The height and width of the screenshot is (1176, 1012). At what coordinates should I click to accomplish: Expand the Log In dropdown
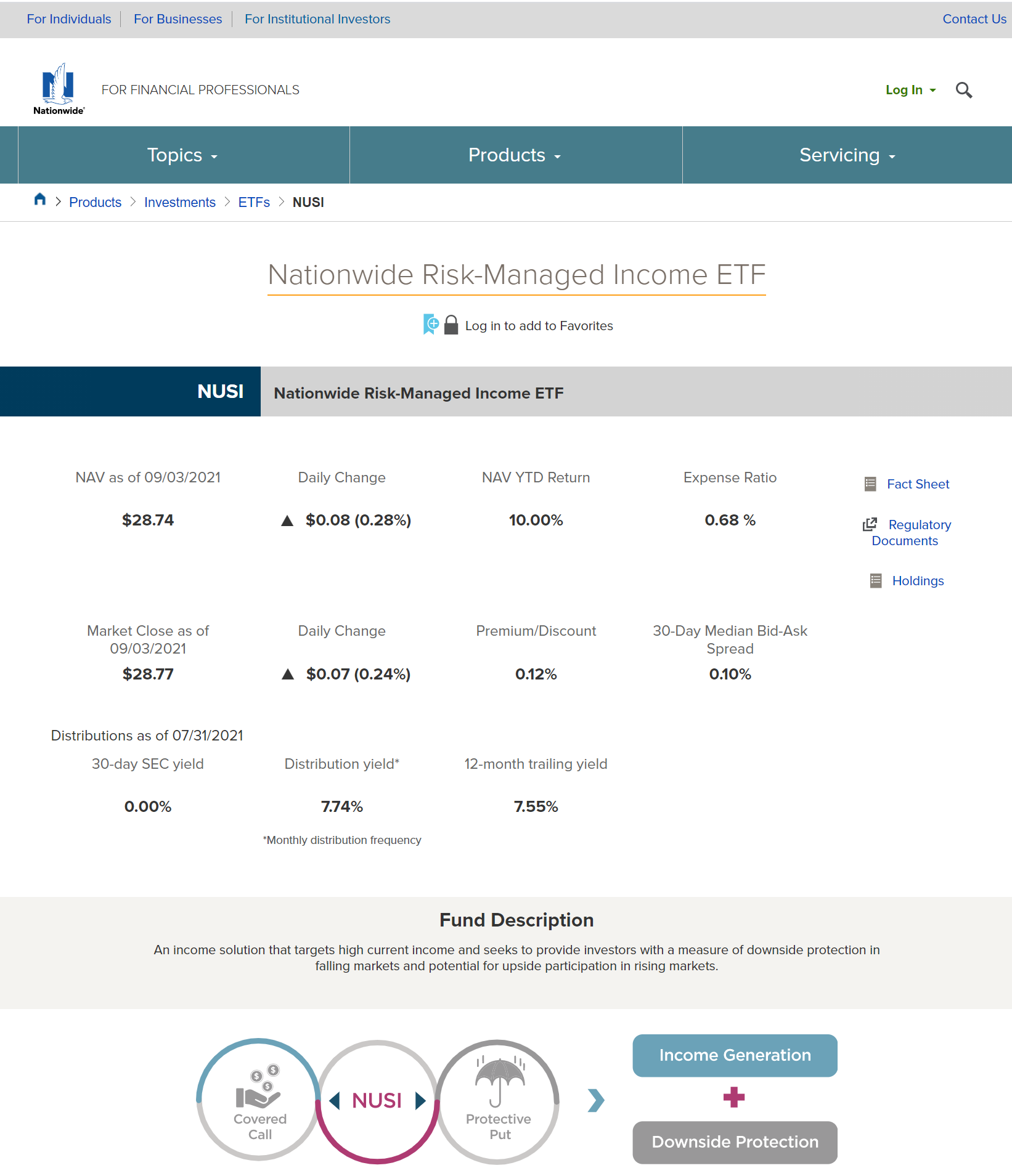click(911, 90)
